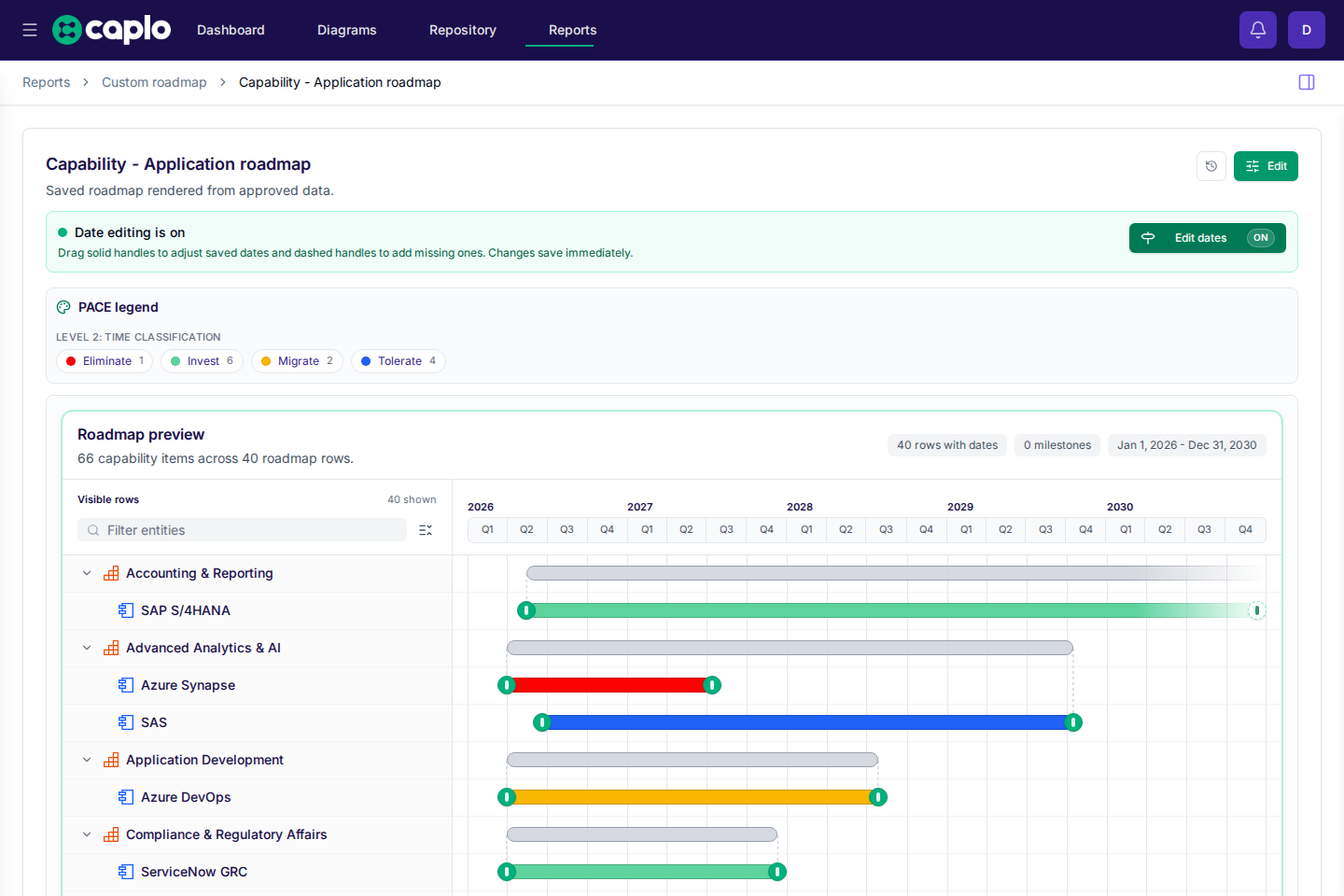Select the Reports tab
This screenshot has width=1344, height=896.
[x=572, y=30]
